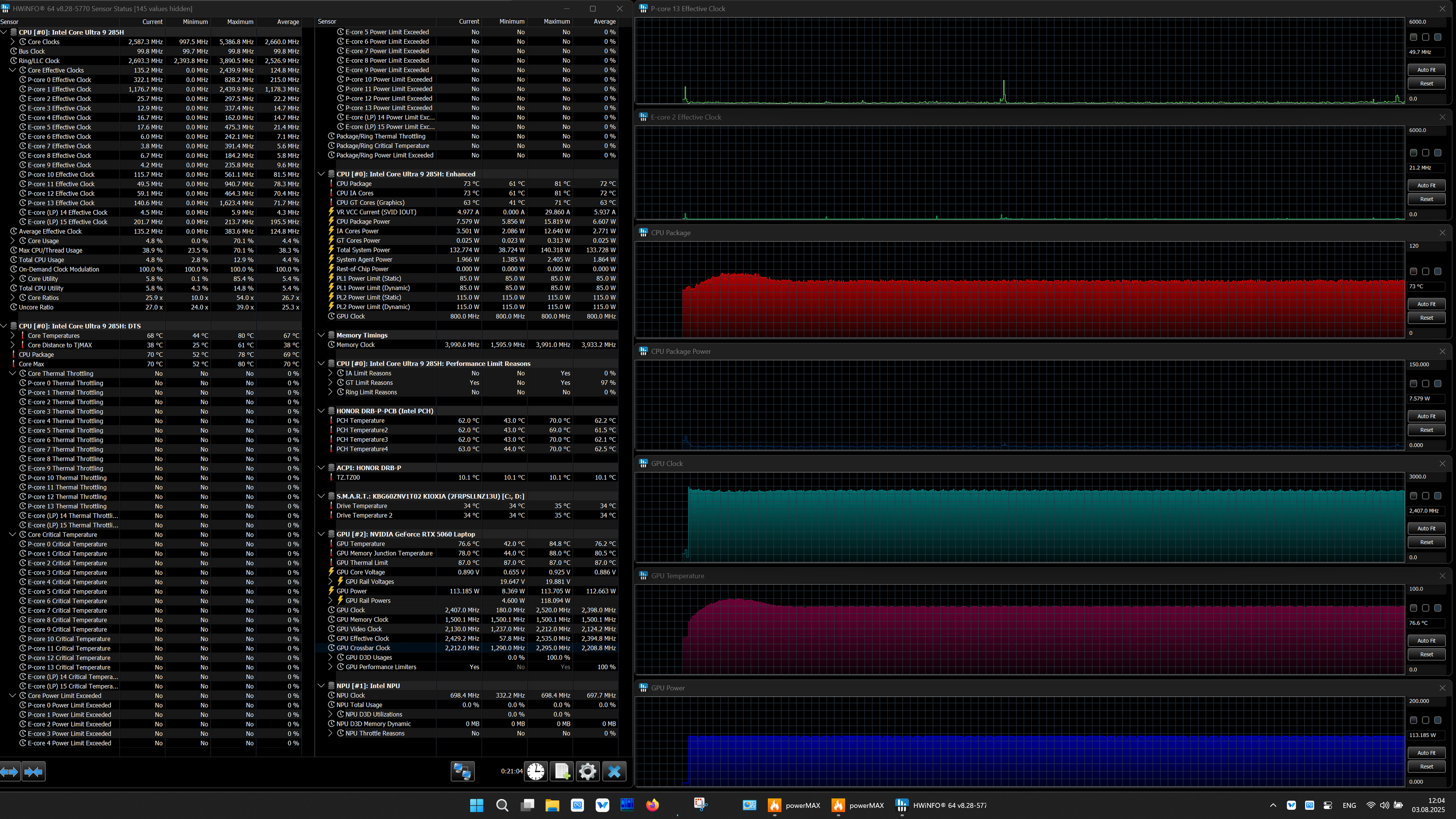Click the collapse columns inward arrows icon
1456x819 pixels.
pos(33,771)
